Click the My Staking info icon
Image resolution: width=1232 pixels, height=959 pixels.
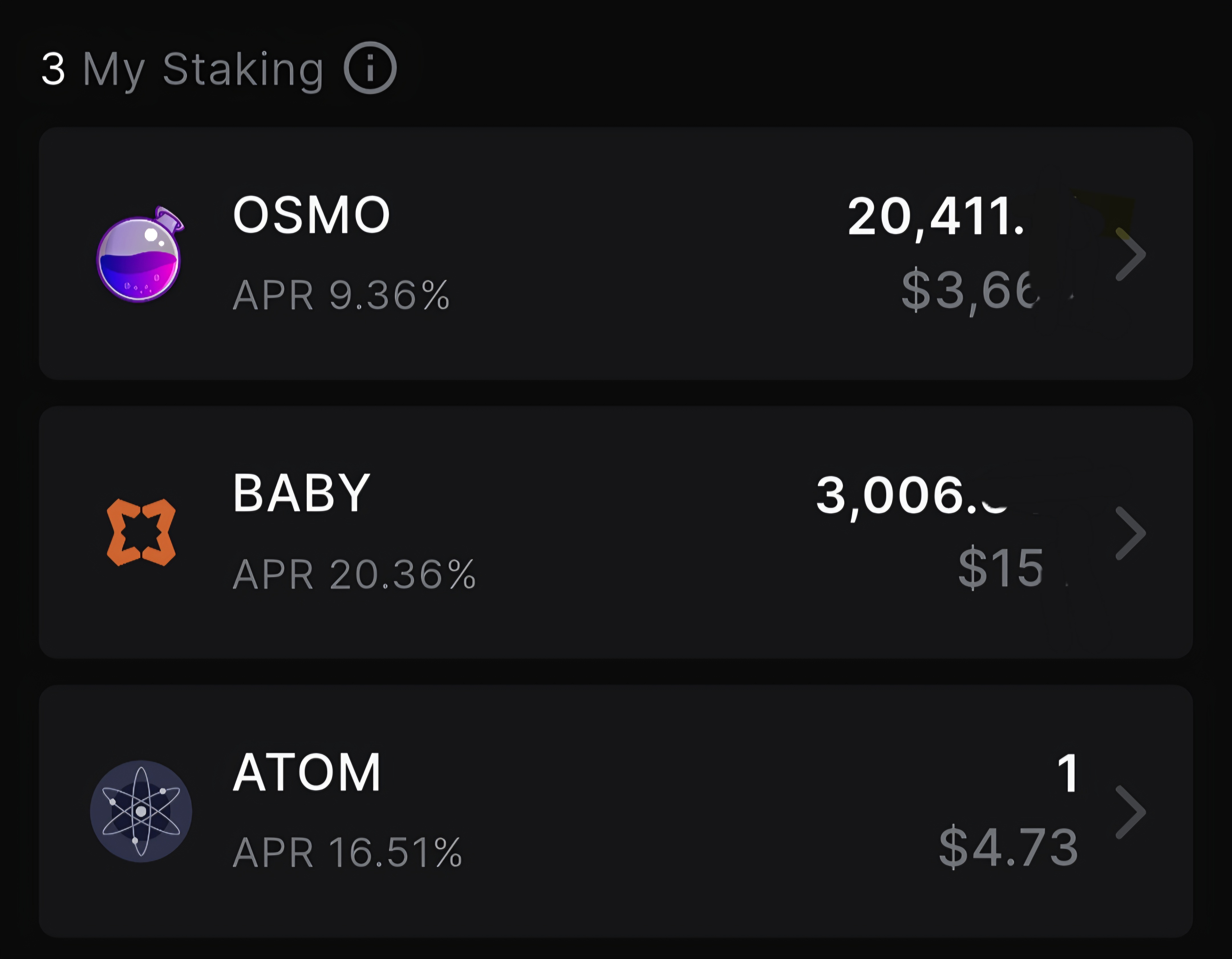click(370, 68)
